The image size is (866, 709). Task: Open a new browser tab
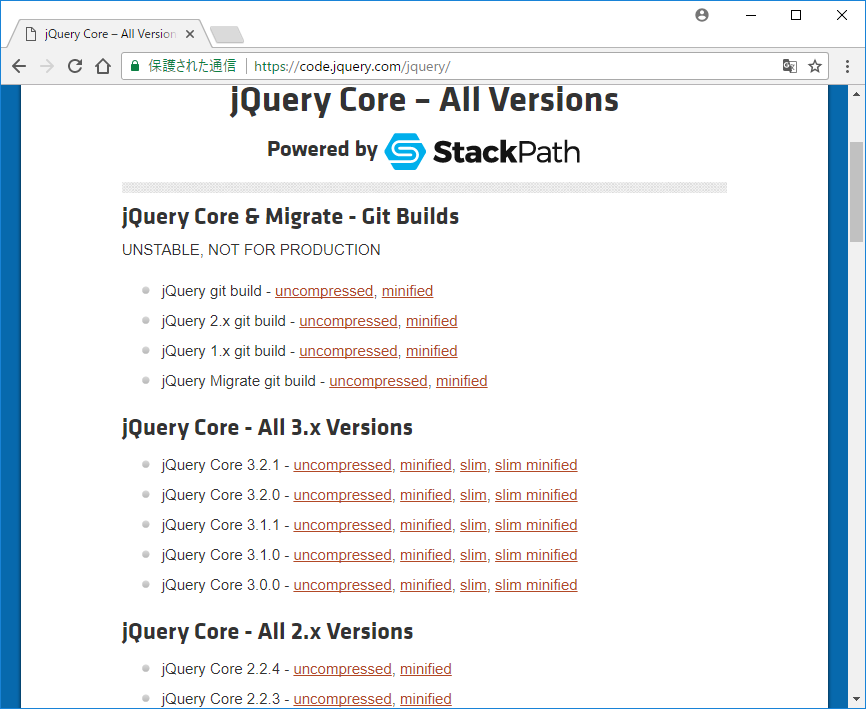[x=227, y=34]
